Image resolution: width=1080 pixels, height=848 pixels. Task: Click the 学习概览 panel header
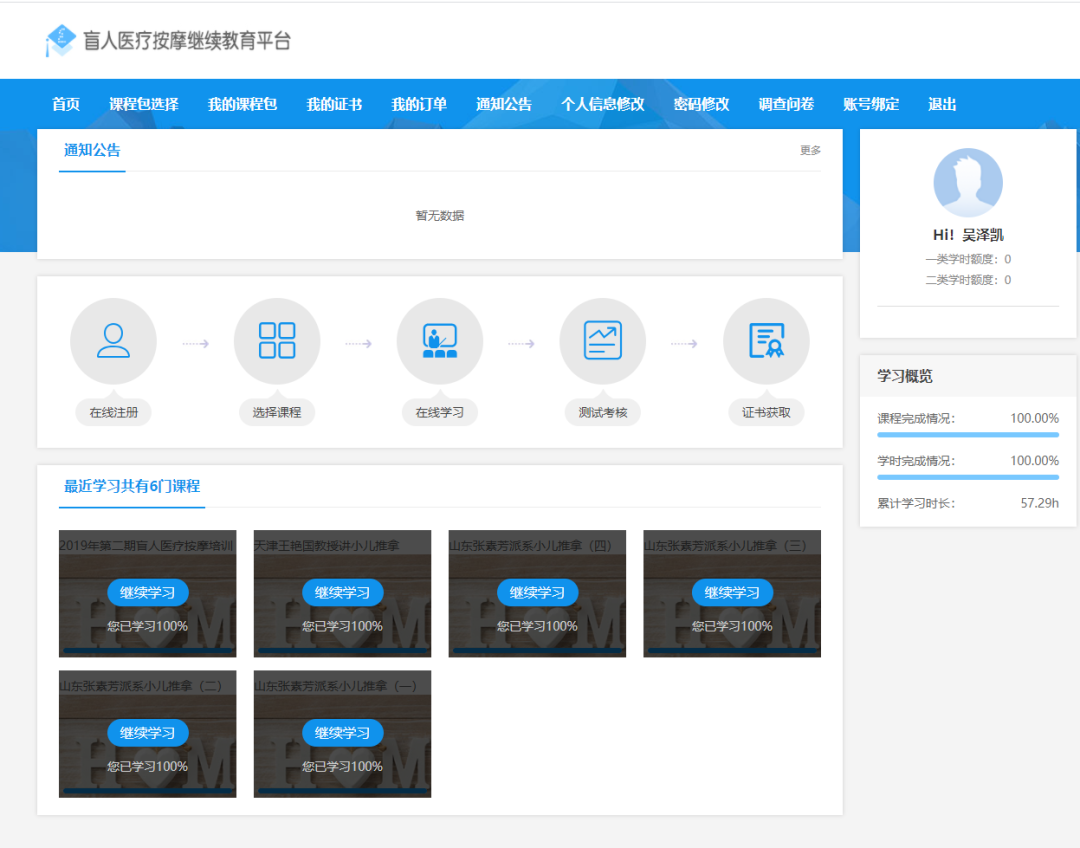(968, 376)
